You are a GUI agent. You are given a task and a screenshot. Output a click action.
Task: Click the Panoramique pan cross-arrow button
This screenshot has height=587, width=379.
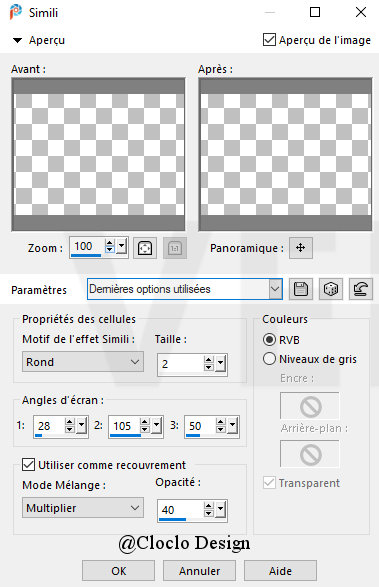tap(301, 247)
